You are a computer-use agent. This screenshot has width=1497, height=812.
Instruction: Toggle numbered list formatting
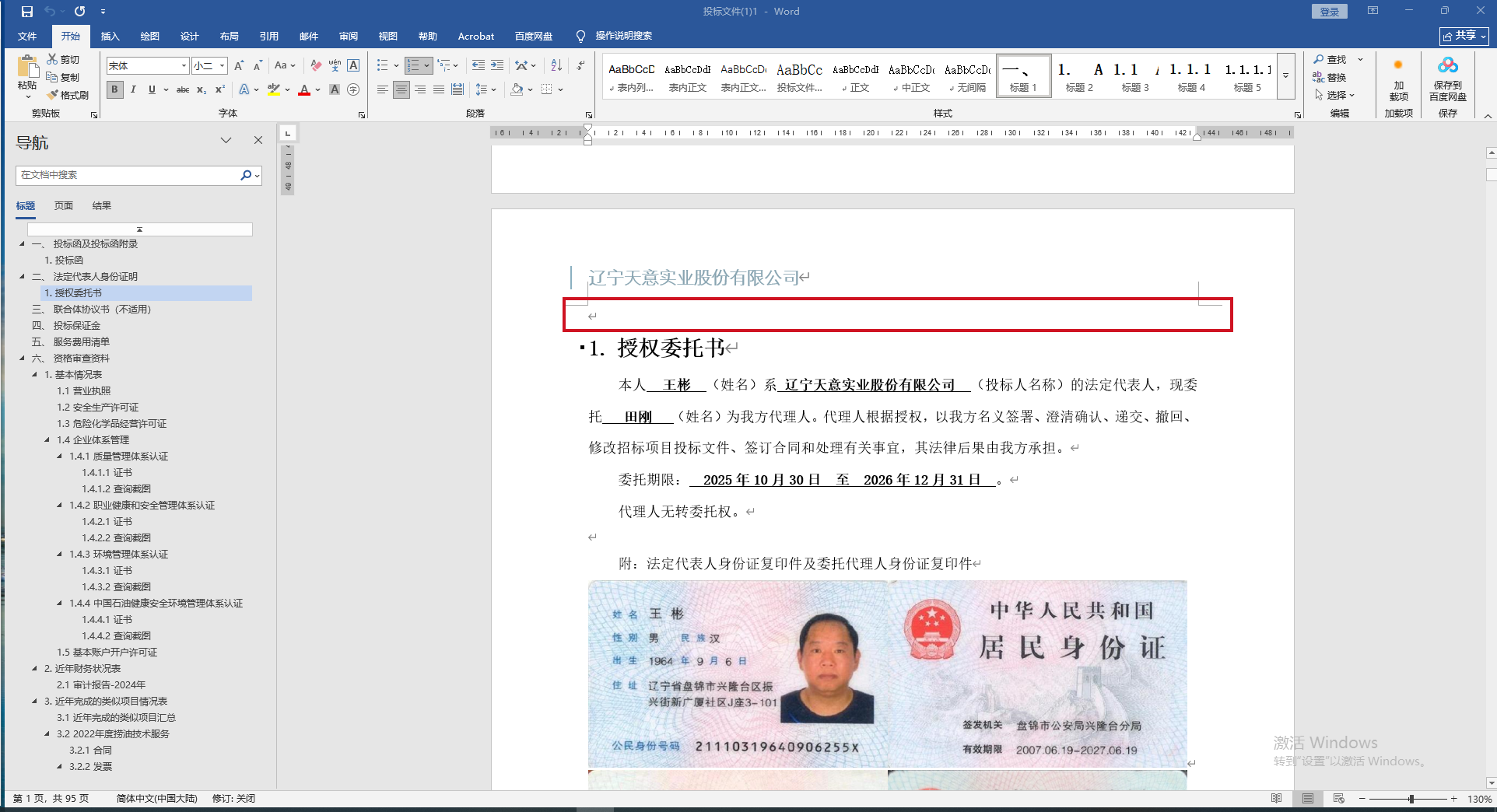[413, 66]
